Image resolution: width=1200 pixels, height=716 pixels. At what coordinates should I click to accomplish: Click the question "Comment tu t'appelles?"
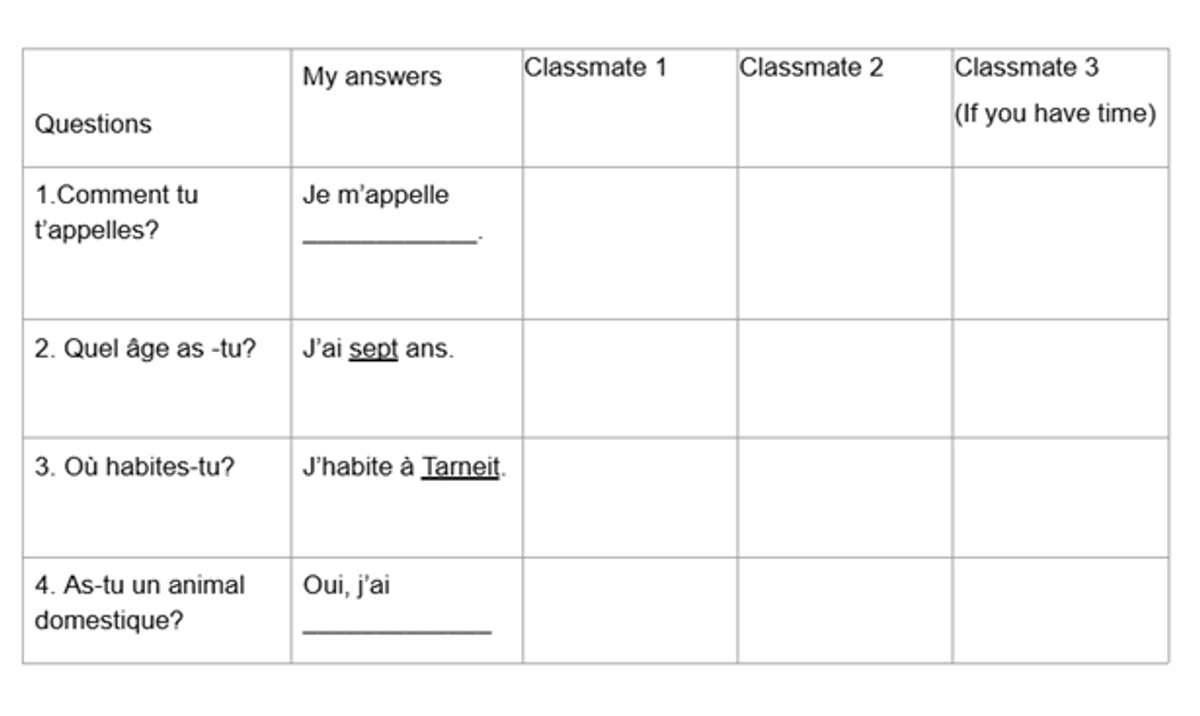[x=116, y=213]
